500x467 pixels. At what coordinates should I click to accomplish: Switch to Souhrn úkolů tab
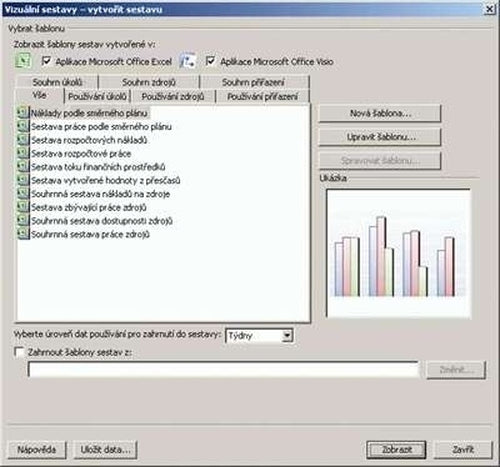point(57,82)
